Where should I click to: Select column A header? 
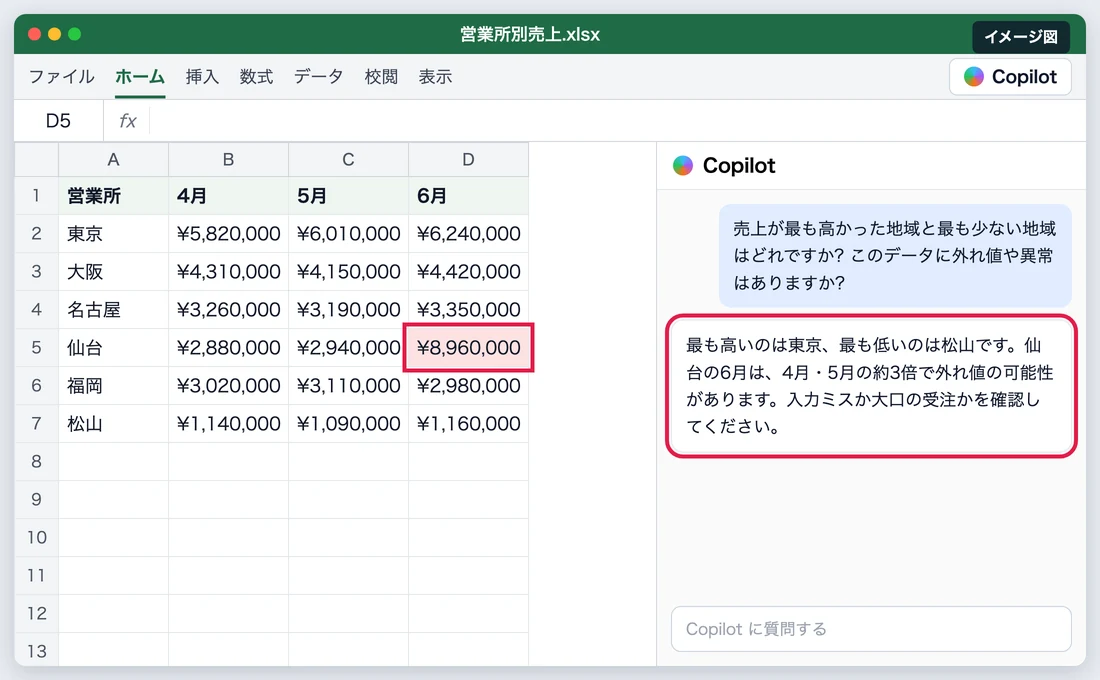[113, 159]
